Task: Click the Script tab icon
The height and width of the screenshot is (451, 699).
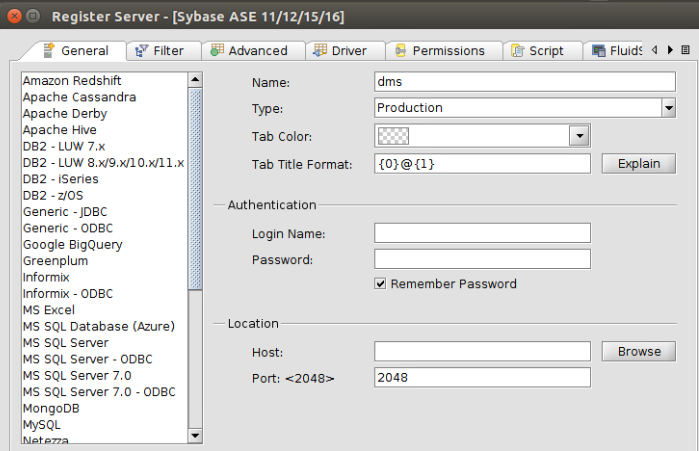Action: point(518,50)
